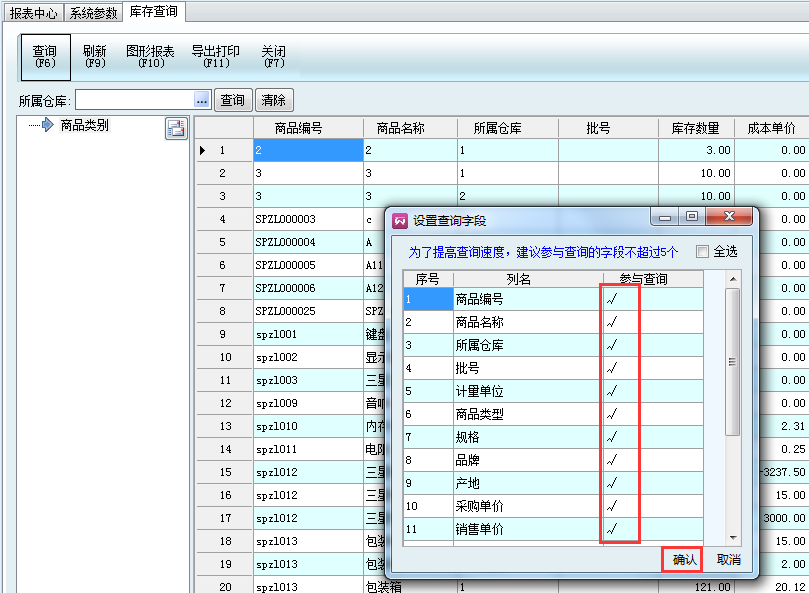Click 导出打印 (F11) in the toolbar

pyautogui.click(x=215, y=56)
